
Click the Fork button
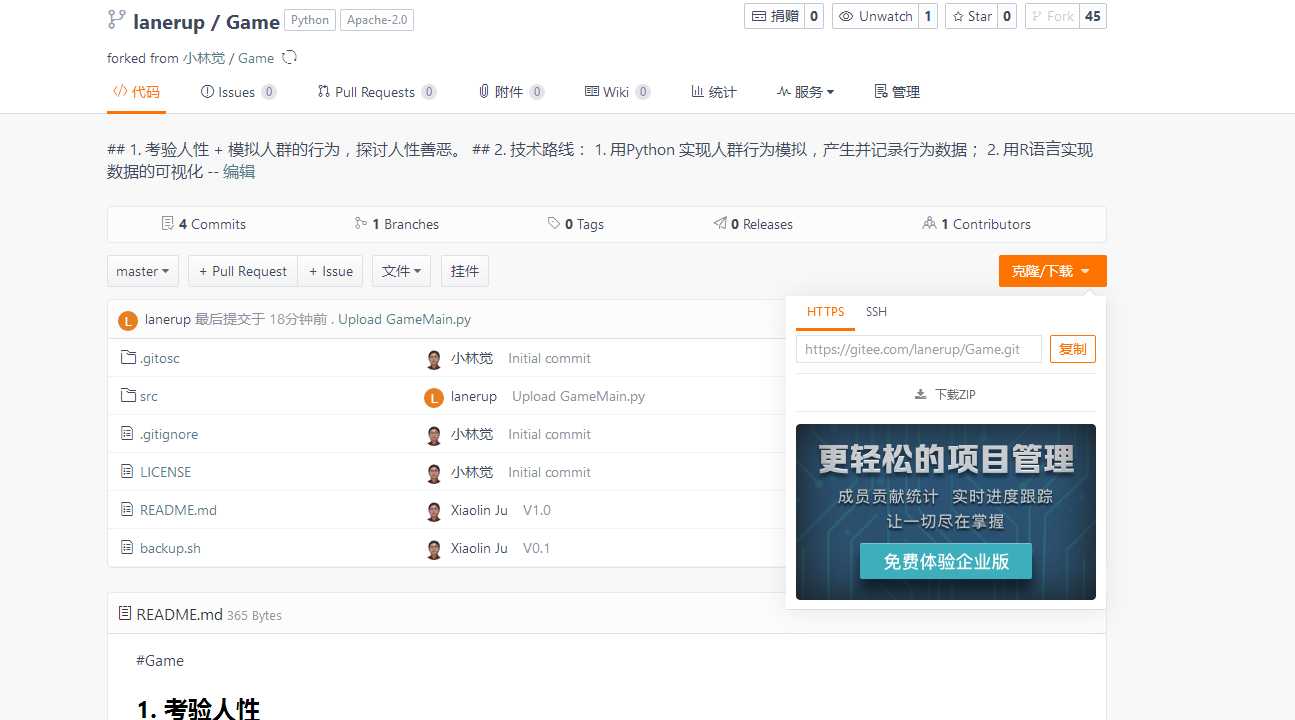click(1052, 16)
